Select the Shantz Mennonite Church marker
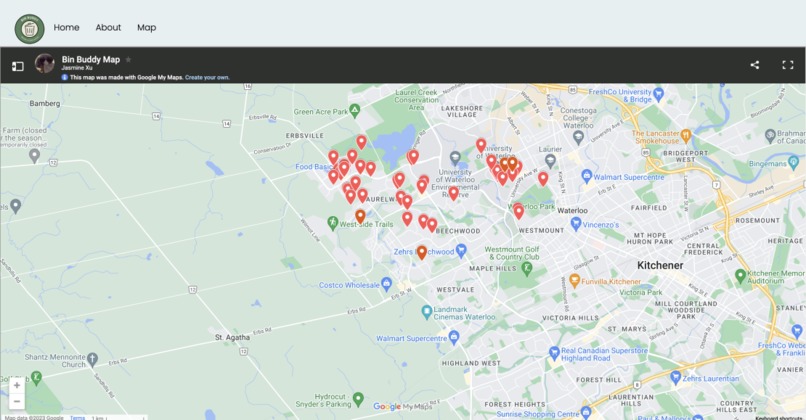Screen dimensions: 806x420 point(92,359)
